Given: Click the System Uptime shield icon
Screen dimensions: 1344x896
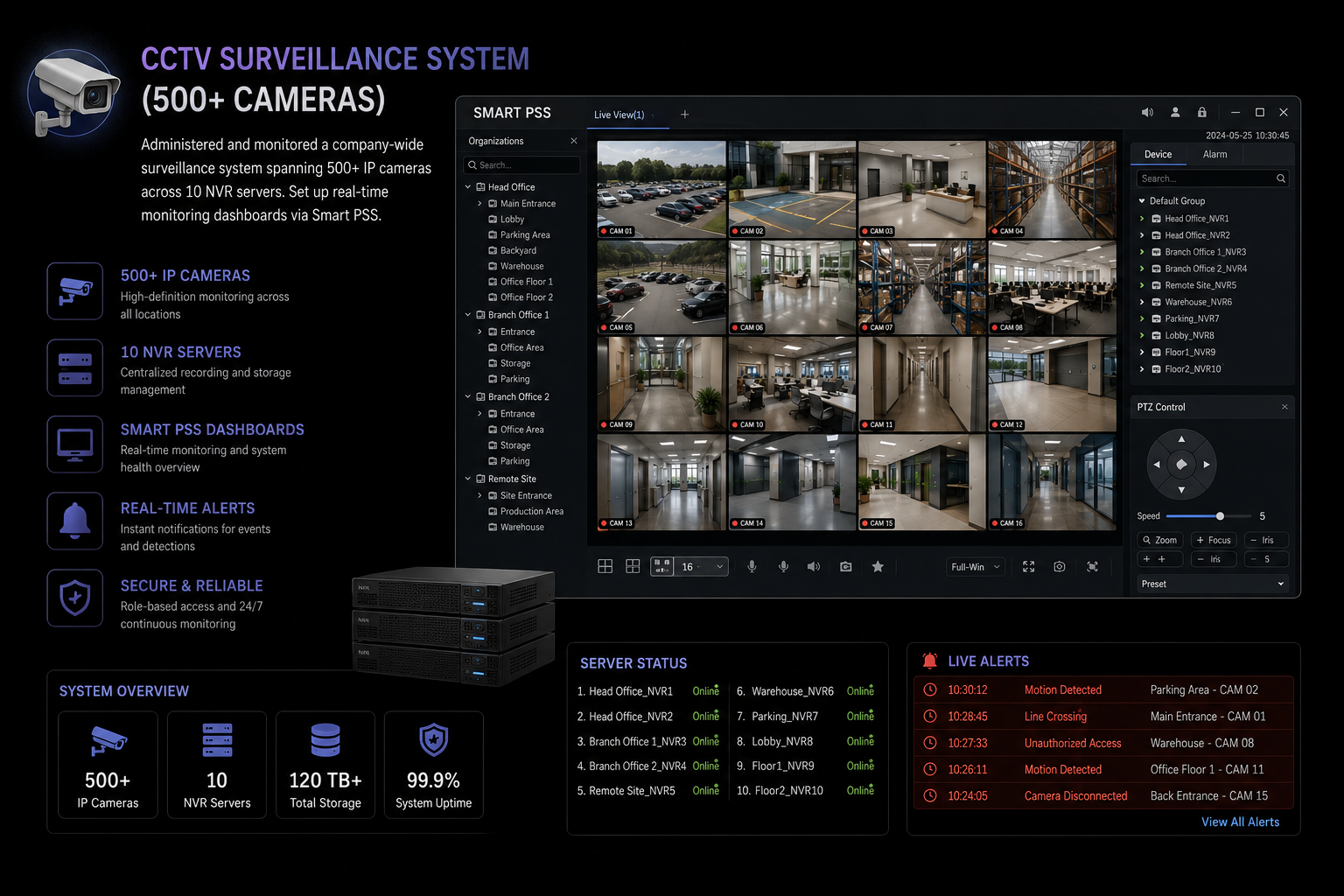Looking at the screenshot, I should (434, 740).
